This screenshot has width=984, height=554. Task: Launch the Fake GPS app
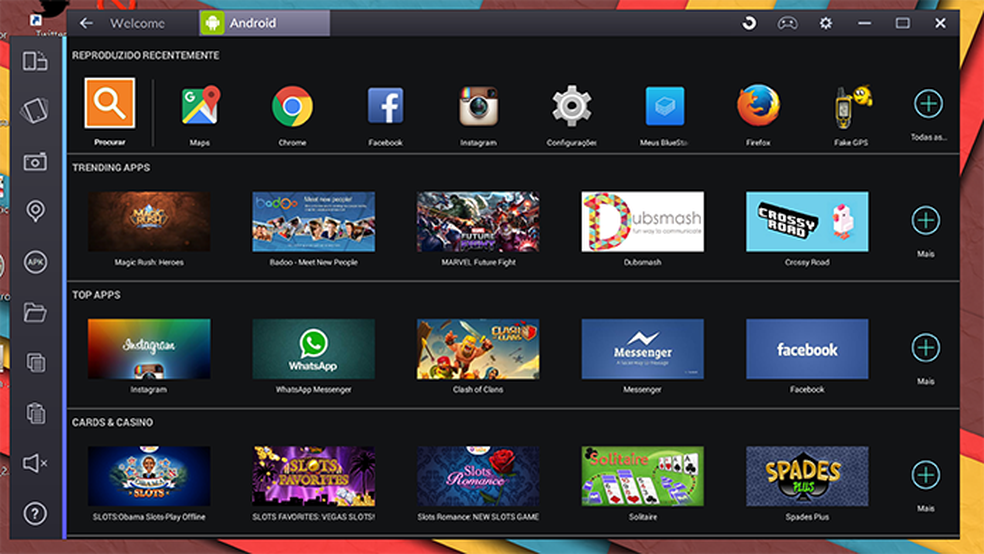(x=851, y=107)
